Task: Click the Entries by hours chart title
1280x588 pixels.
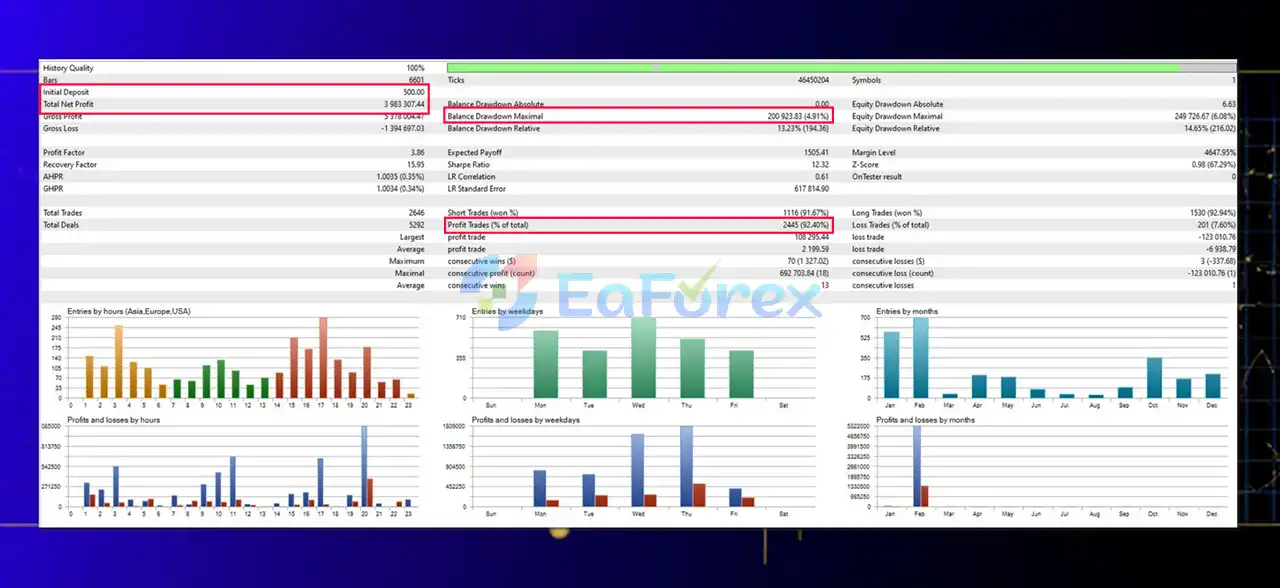Action: coord(128,311)
